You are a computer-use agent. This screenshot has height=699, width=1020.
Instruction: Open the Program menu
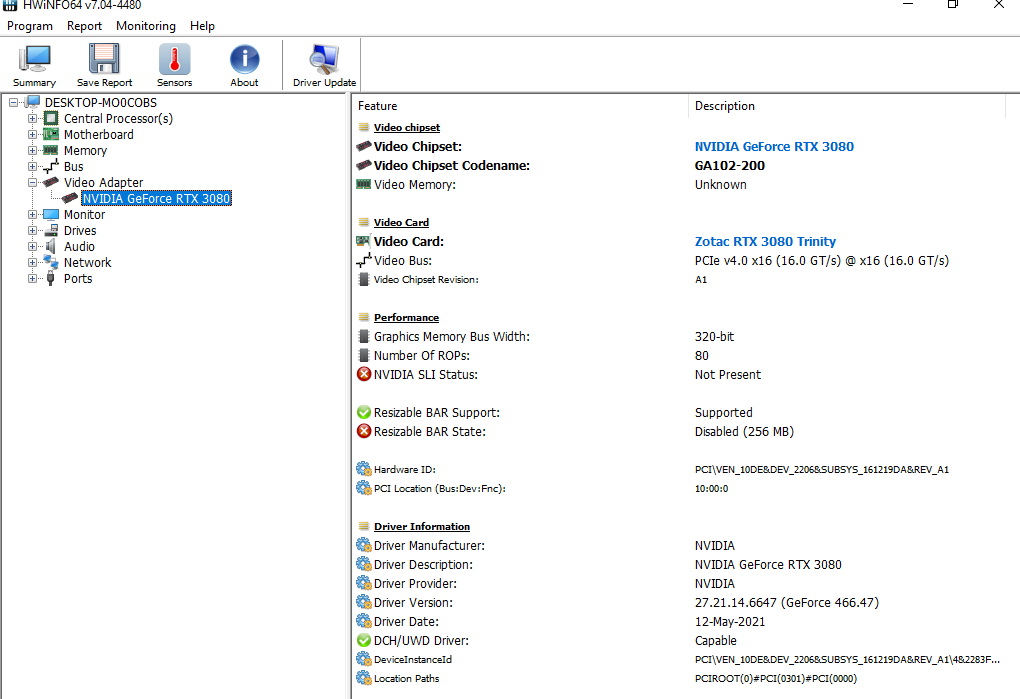point(30,26)
